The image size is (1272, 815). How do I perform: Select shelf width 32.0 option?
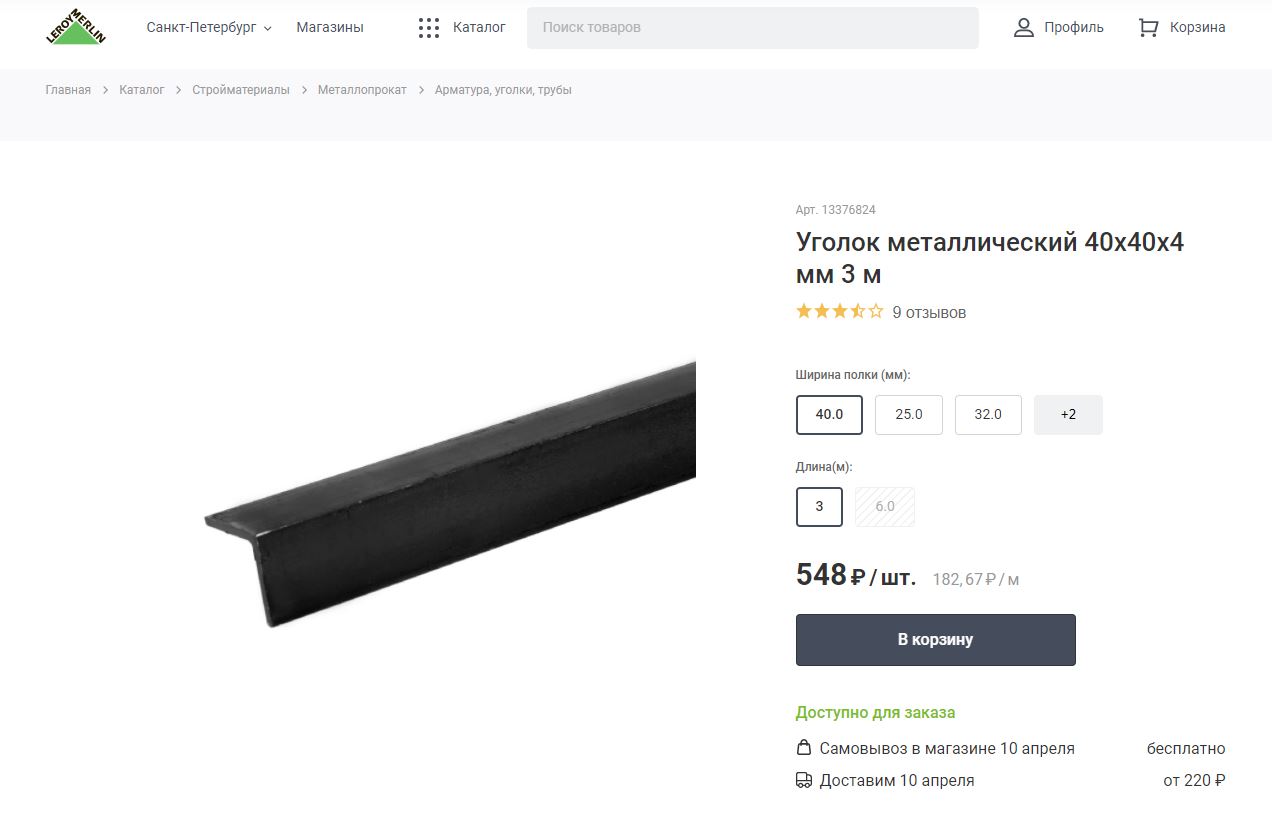click(x=988, y=415)
